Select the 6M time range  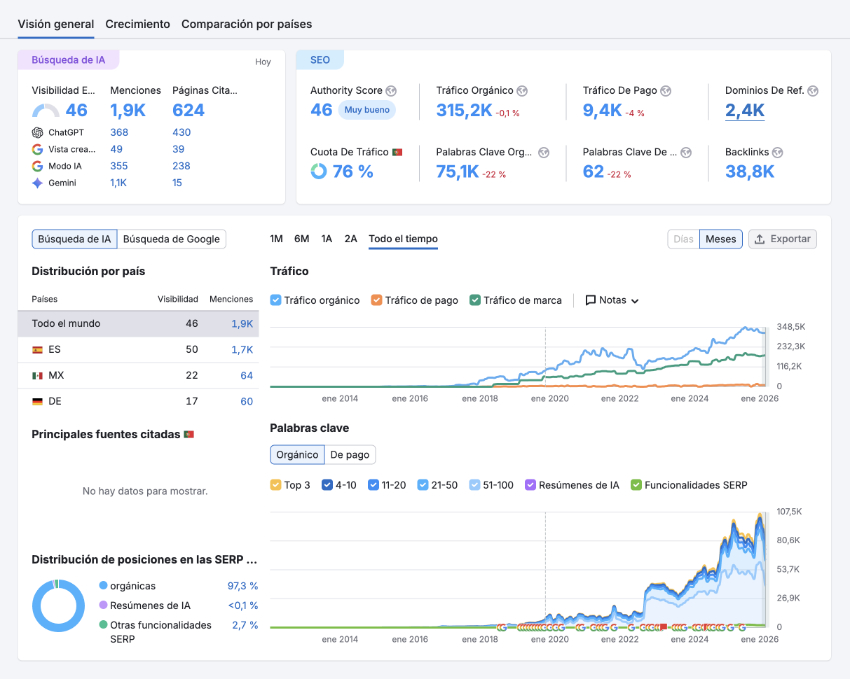point(301,239)
